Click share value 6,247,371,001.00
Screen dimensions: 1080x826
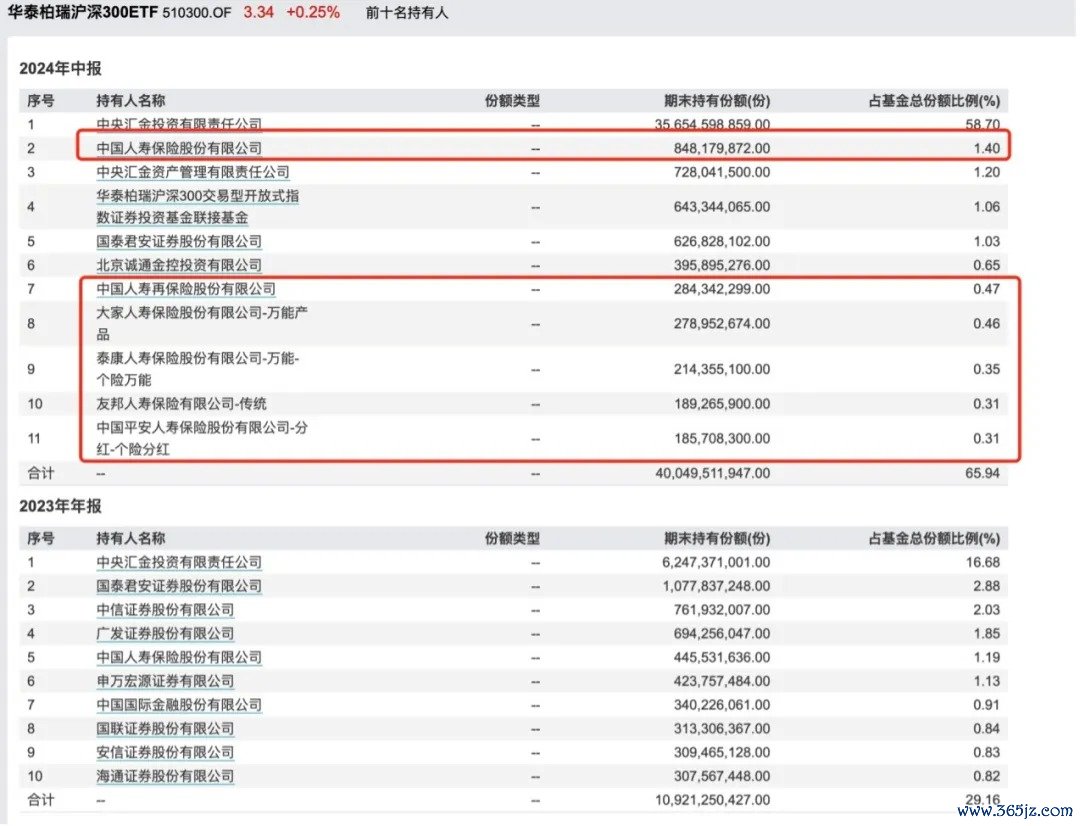tap(716, 562)
